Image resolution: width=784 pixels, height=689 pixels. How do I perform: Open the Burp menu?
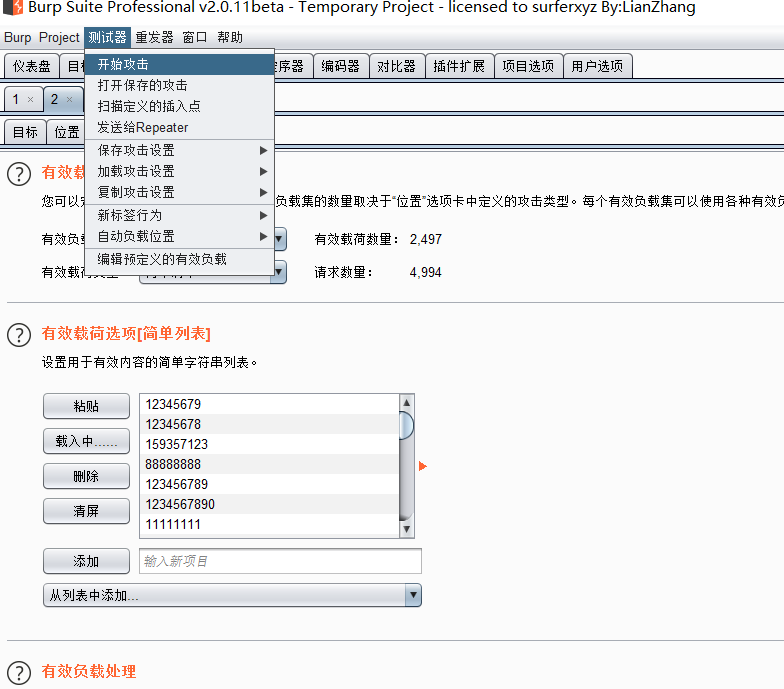pyautogui.click(x=18, y=38)
